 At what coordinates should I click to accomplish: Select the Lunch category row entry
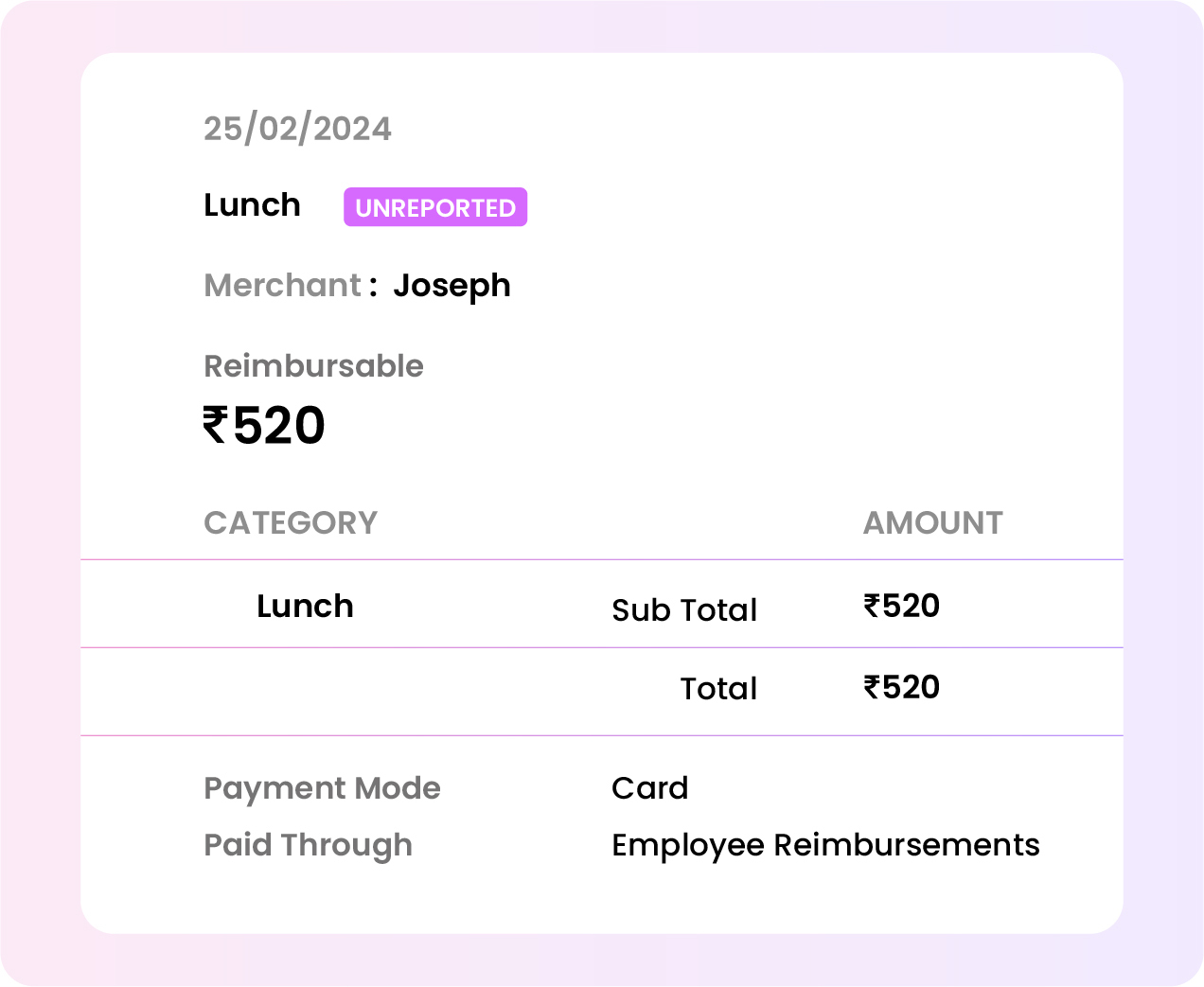coord(305,607)
